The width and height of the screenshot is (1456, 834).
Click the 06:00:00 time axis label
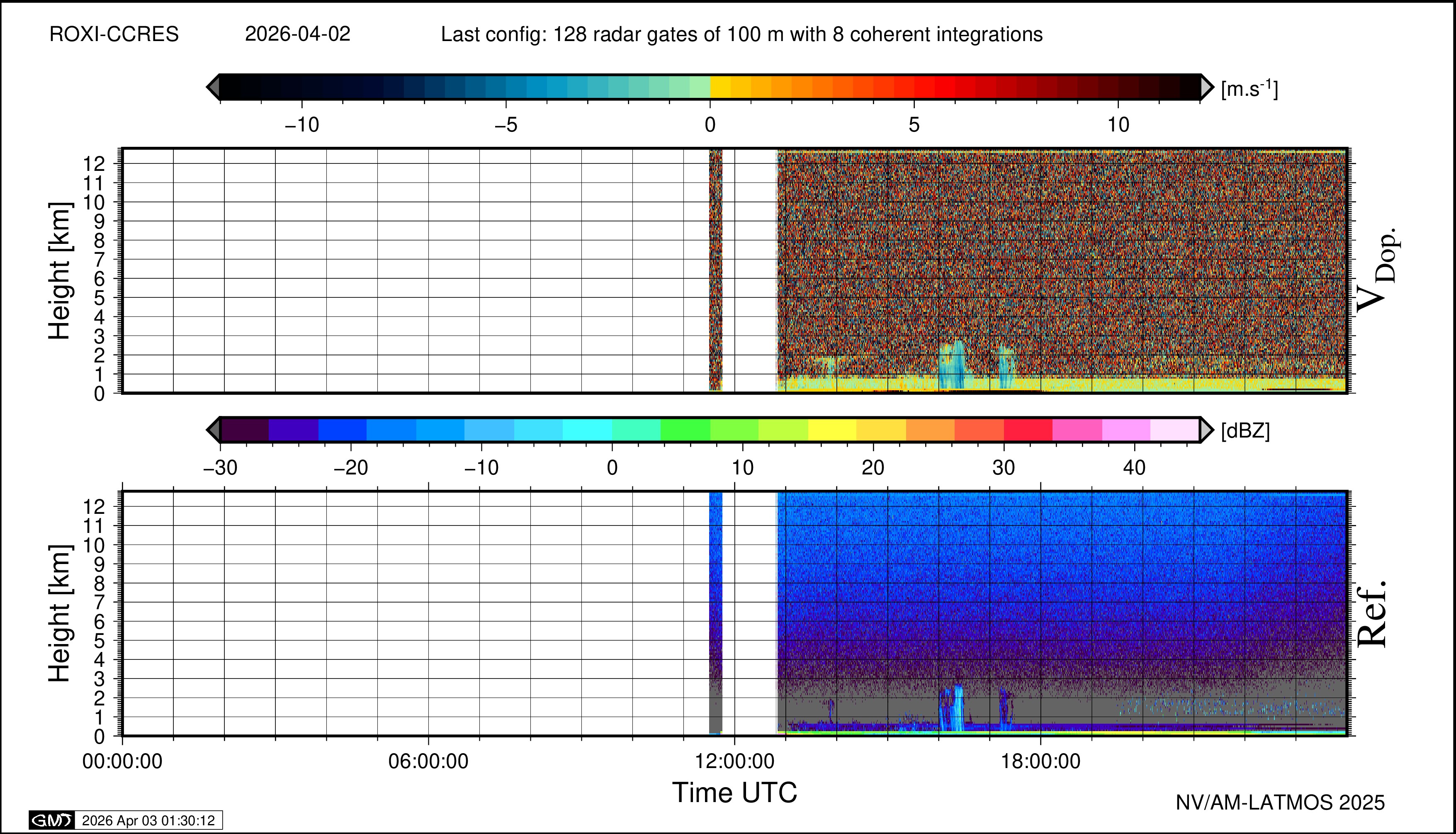coord(428,762)
